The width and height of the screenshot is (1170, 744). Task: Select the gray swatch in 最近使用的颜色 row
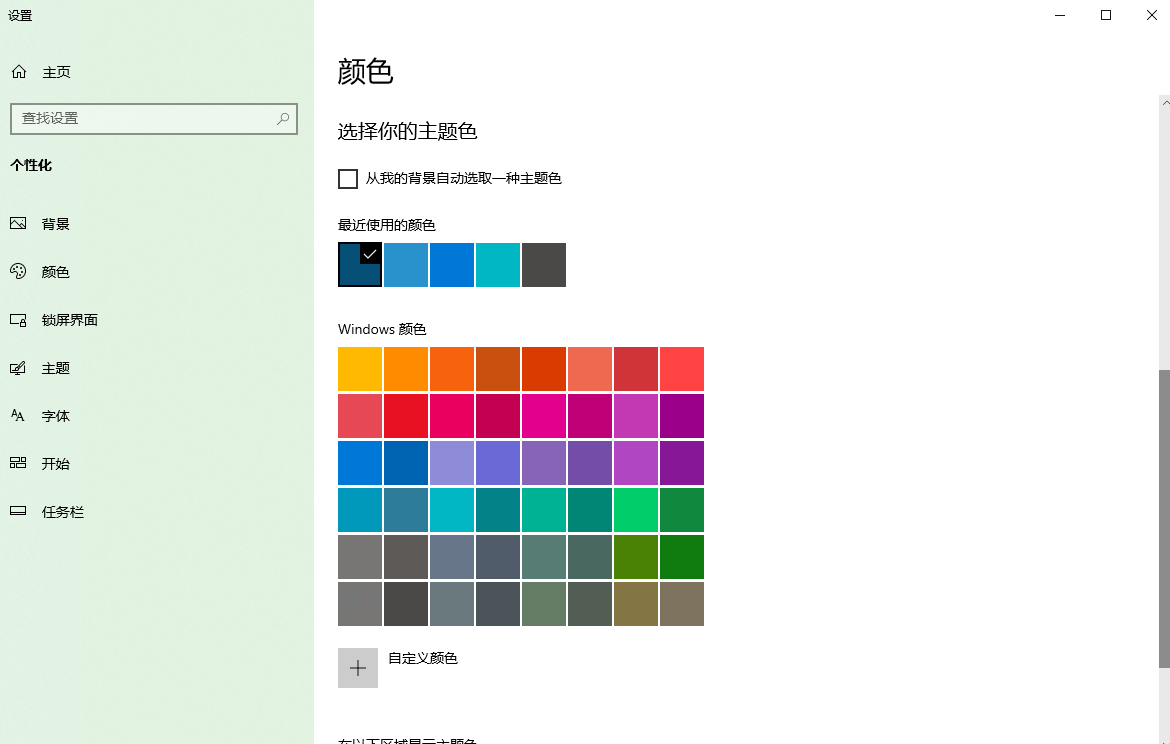543,264
